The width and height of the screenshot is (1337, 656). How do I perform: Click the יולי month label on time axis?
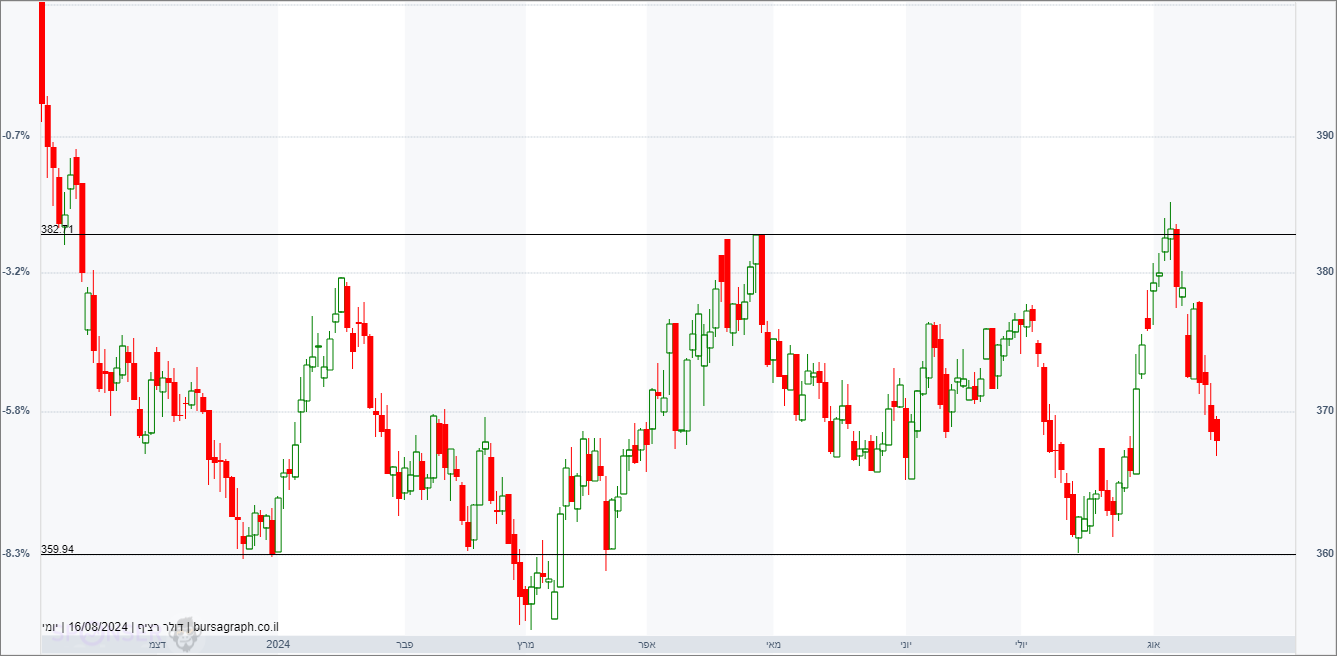pyautogui.click(x=1022, y=644)
